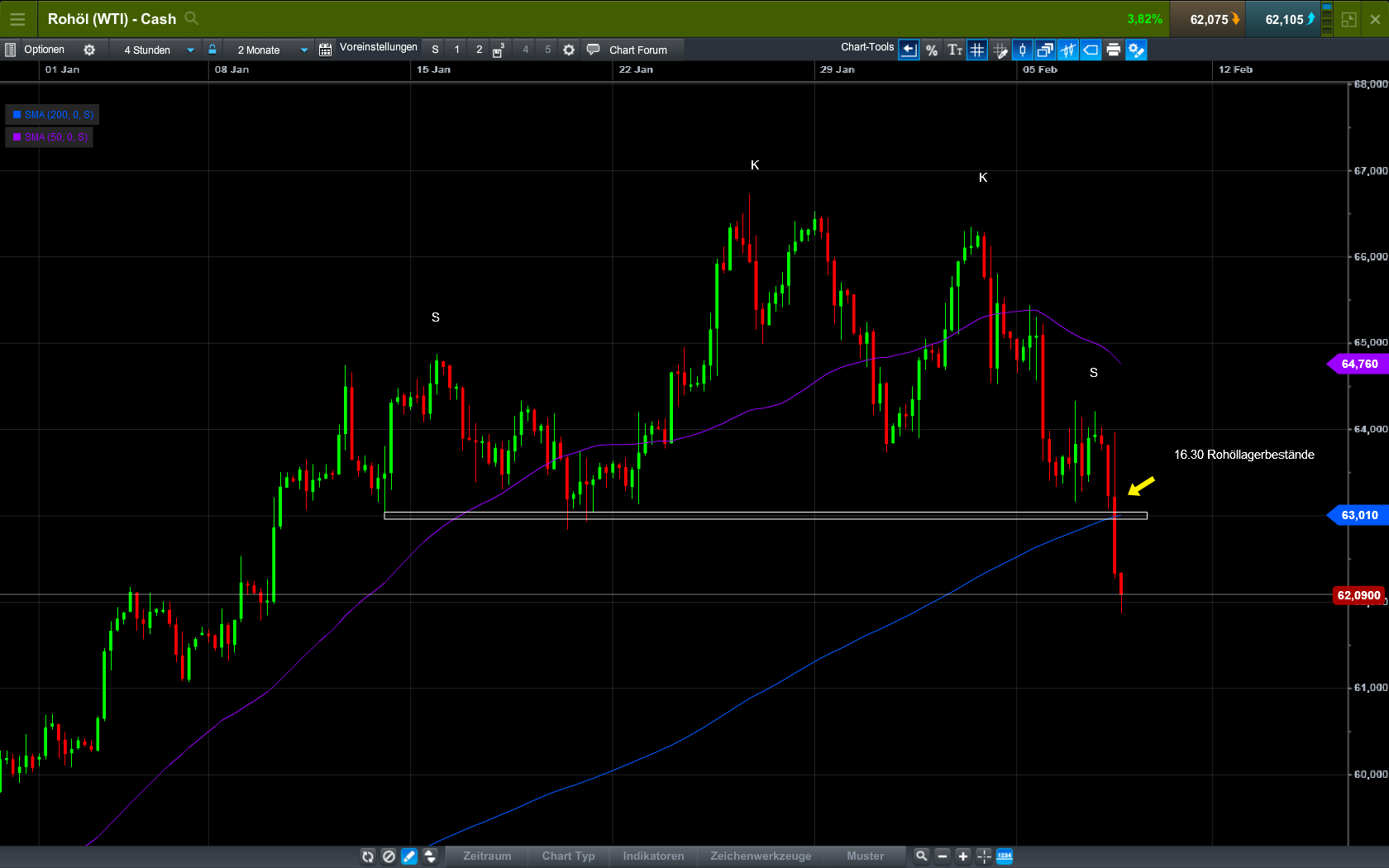
Task: Enable the crosshair icon at bottom right
Action: [983, 856]
